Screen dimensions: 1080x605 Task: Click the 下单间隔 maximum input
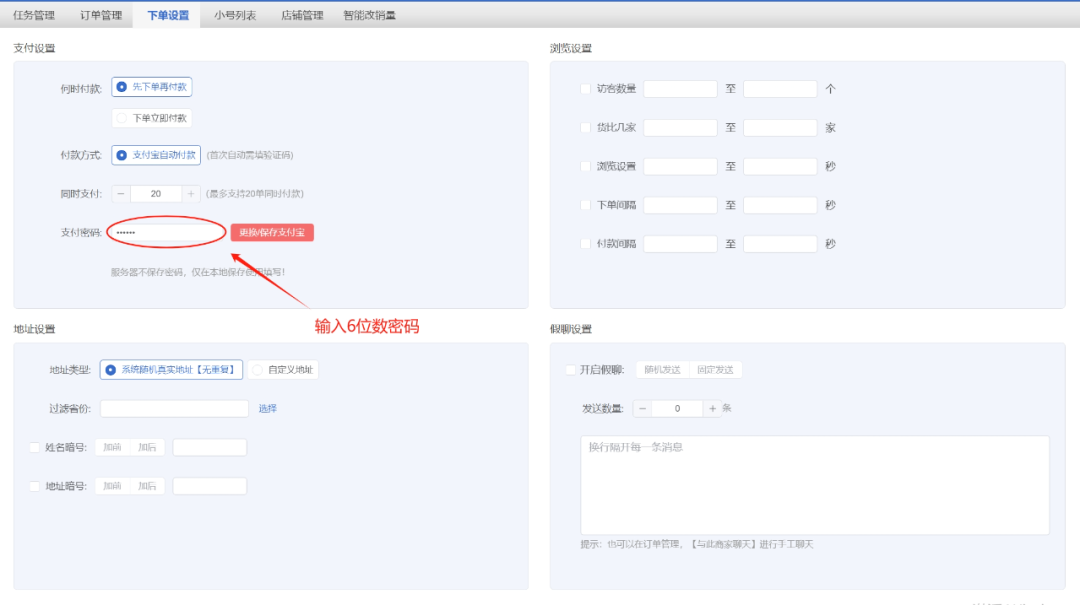(780, 205)
